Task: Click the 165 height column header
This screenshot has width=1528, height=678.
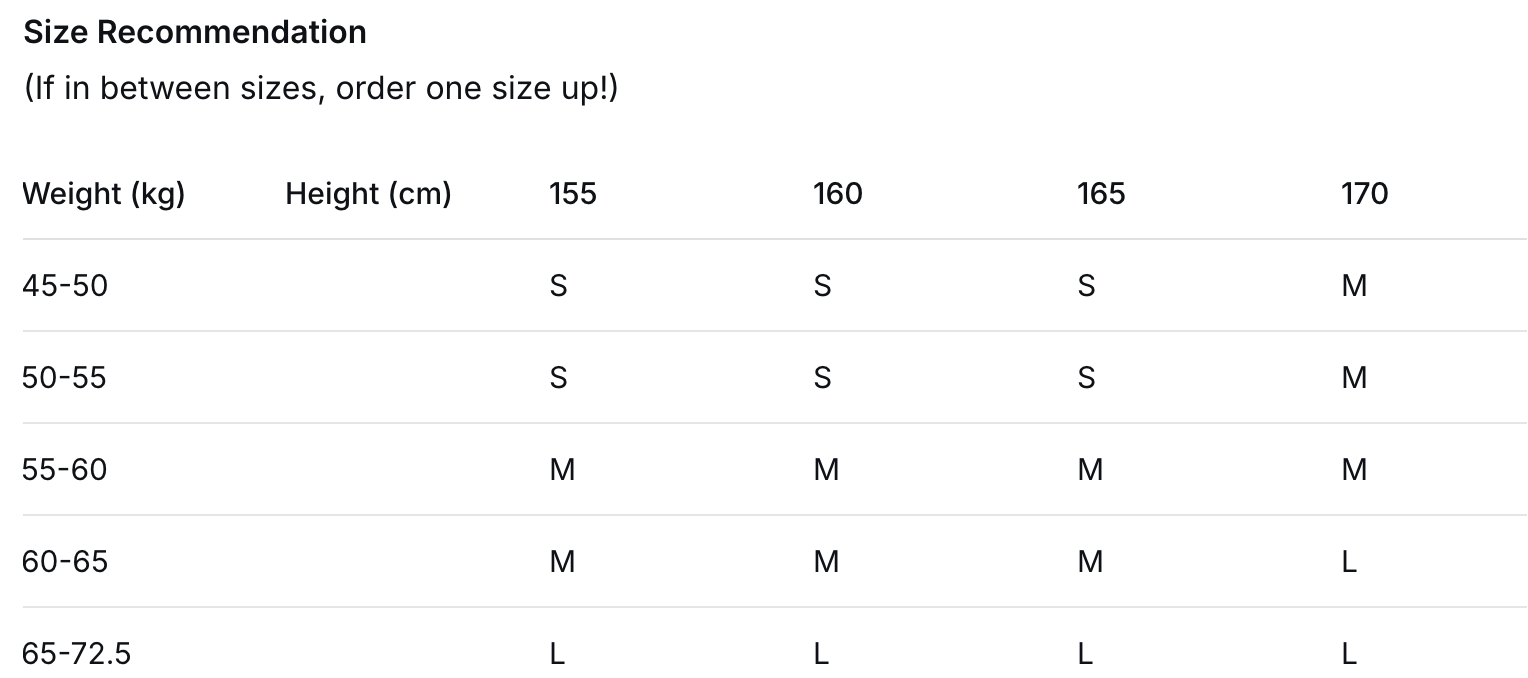Action: (1101, 193)
